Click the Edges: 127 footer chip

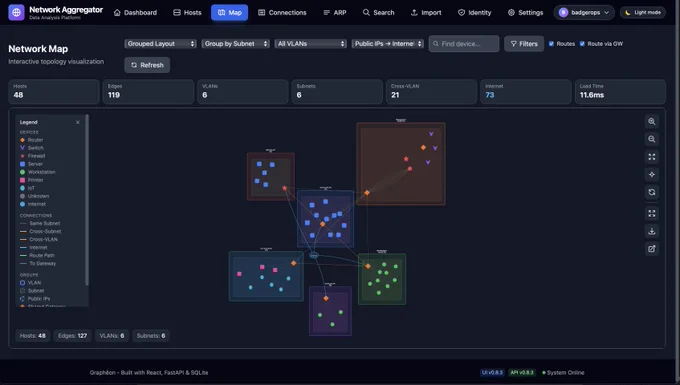(x=72, y=336)
